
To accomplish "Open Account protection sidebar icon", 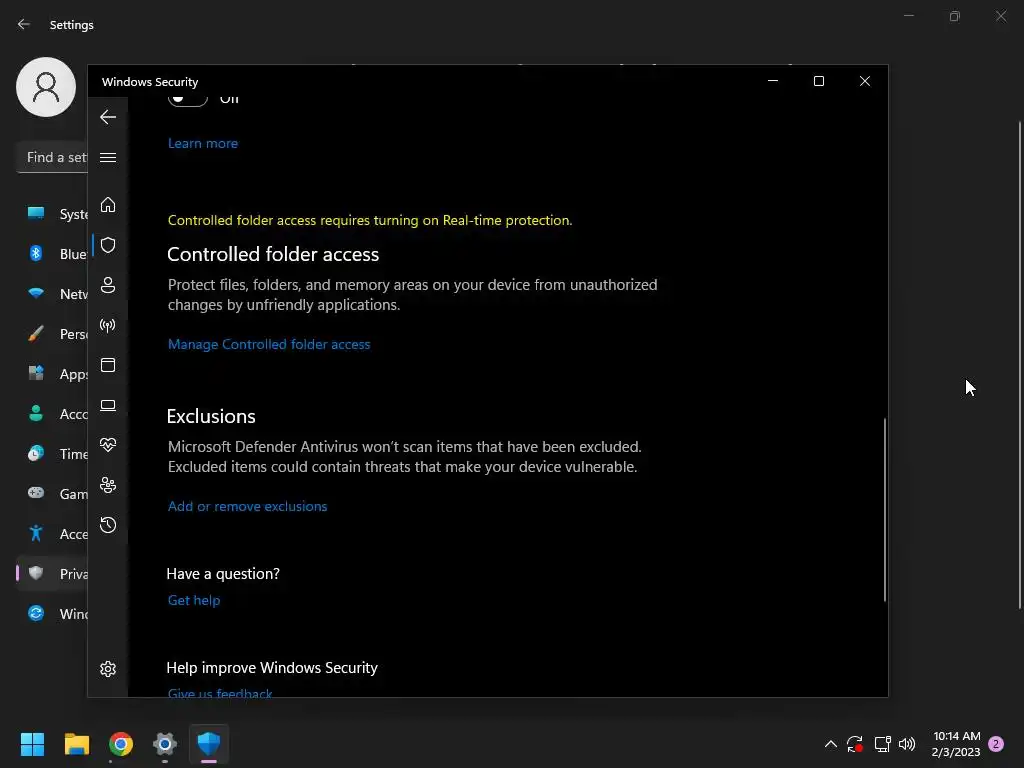I will pos(108,285).
